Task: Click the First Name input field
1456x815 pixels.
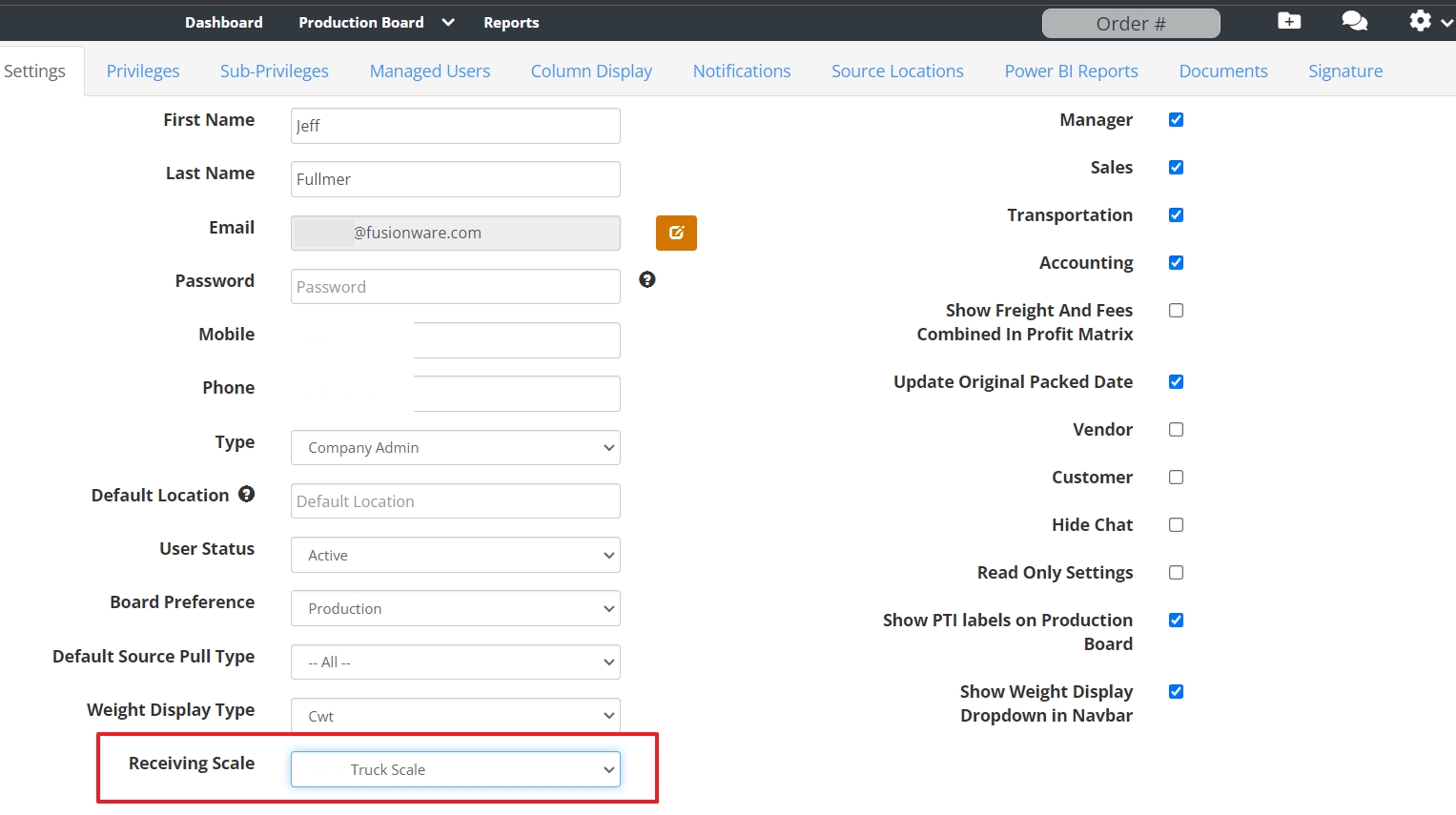Action: [x=455, y=126]
